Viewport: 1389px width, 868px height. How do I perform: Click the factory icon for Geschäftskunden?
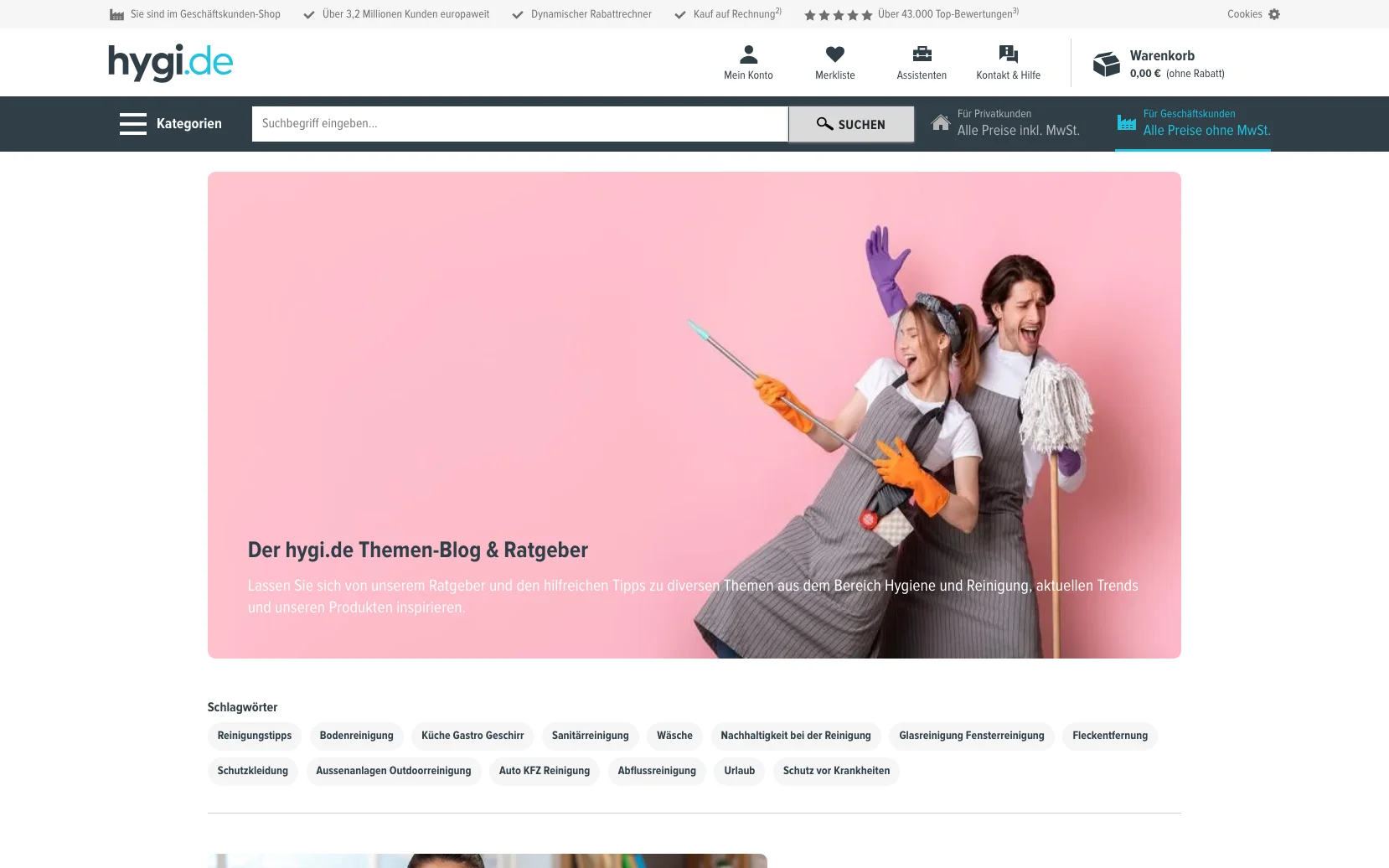pyautogui.click(x=1127, y=123)
